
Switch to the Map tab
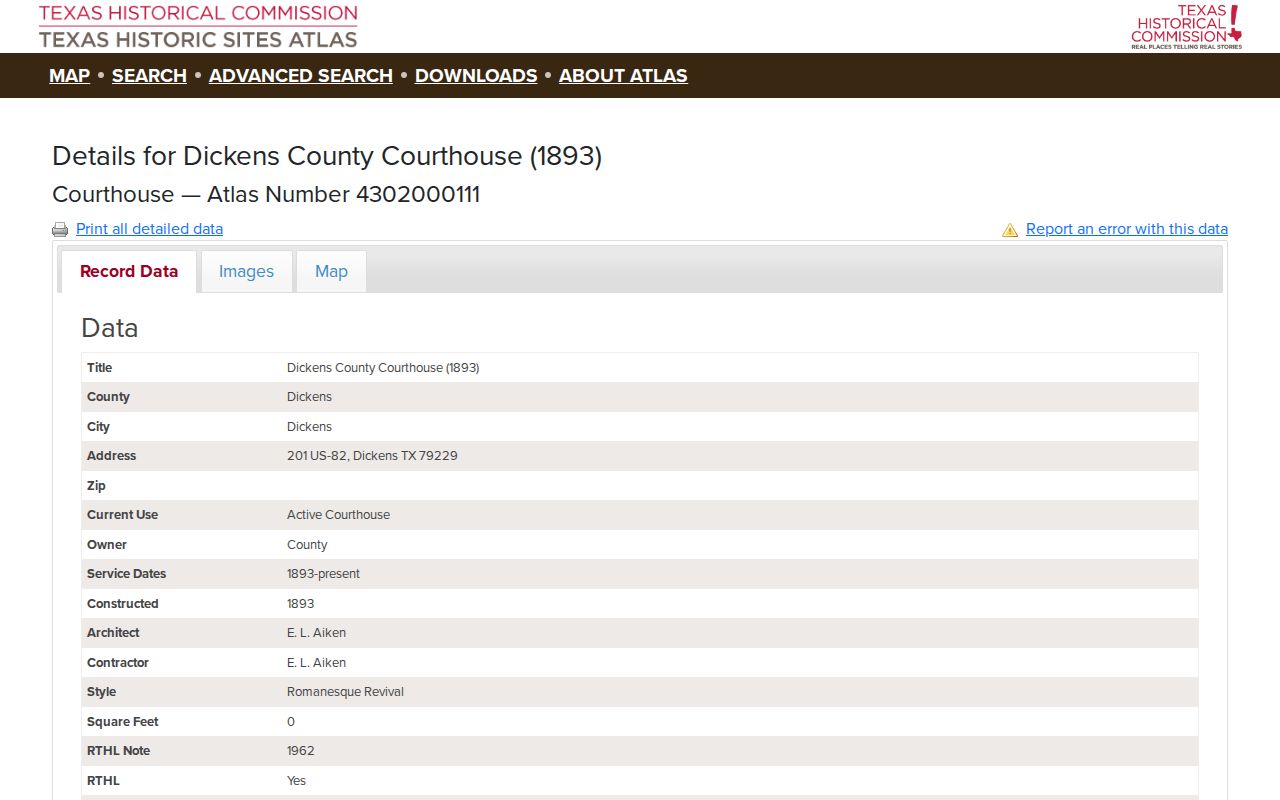click(331, 271)
